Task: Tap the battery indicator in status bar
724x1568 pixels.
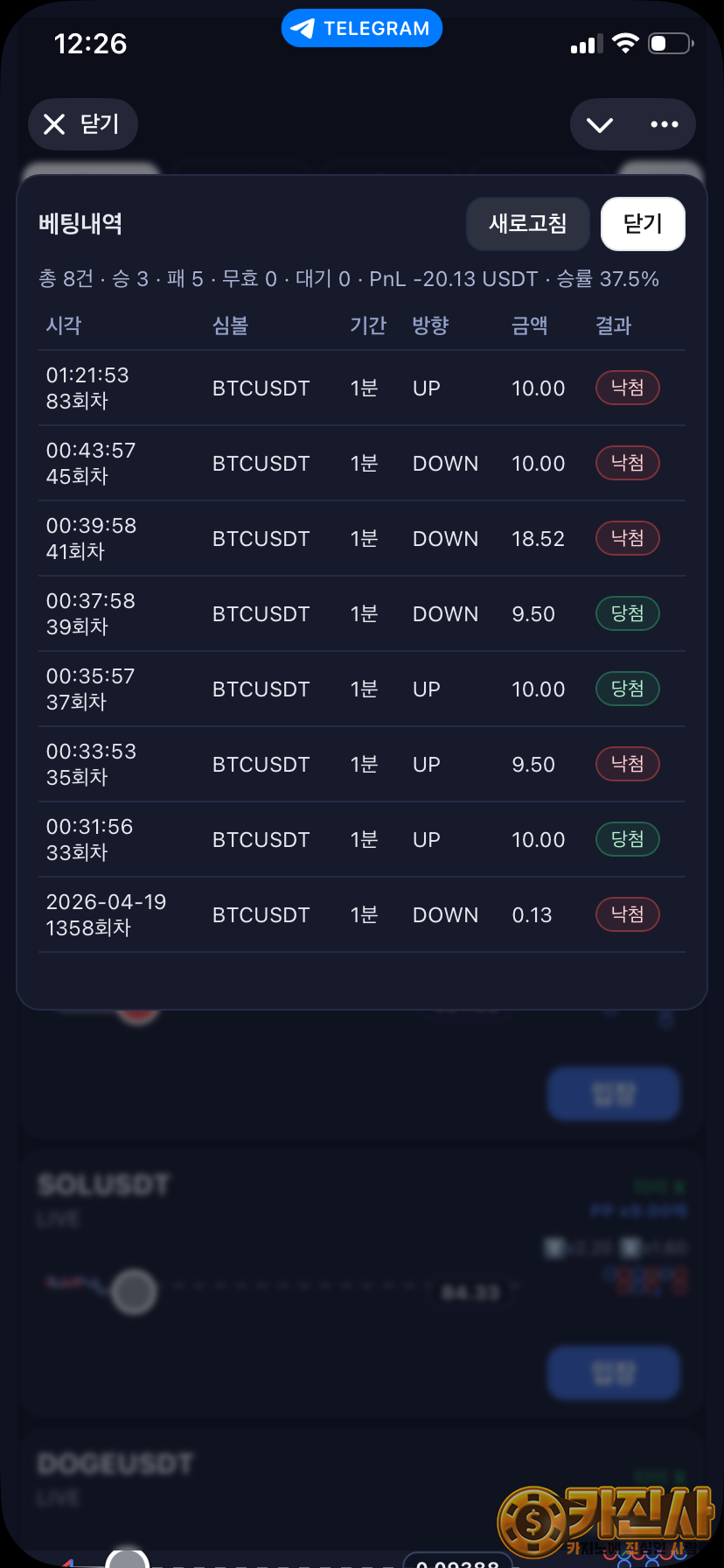Action: 670,44
